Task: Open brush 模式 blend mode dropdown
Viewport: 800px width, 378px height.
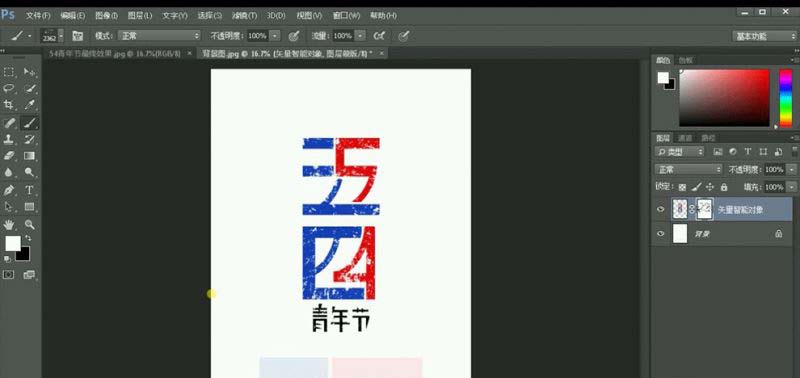Action: (x=159, y=36)
